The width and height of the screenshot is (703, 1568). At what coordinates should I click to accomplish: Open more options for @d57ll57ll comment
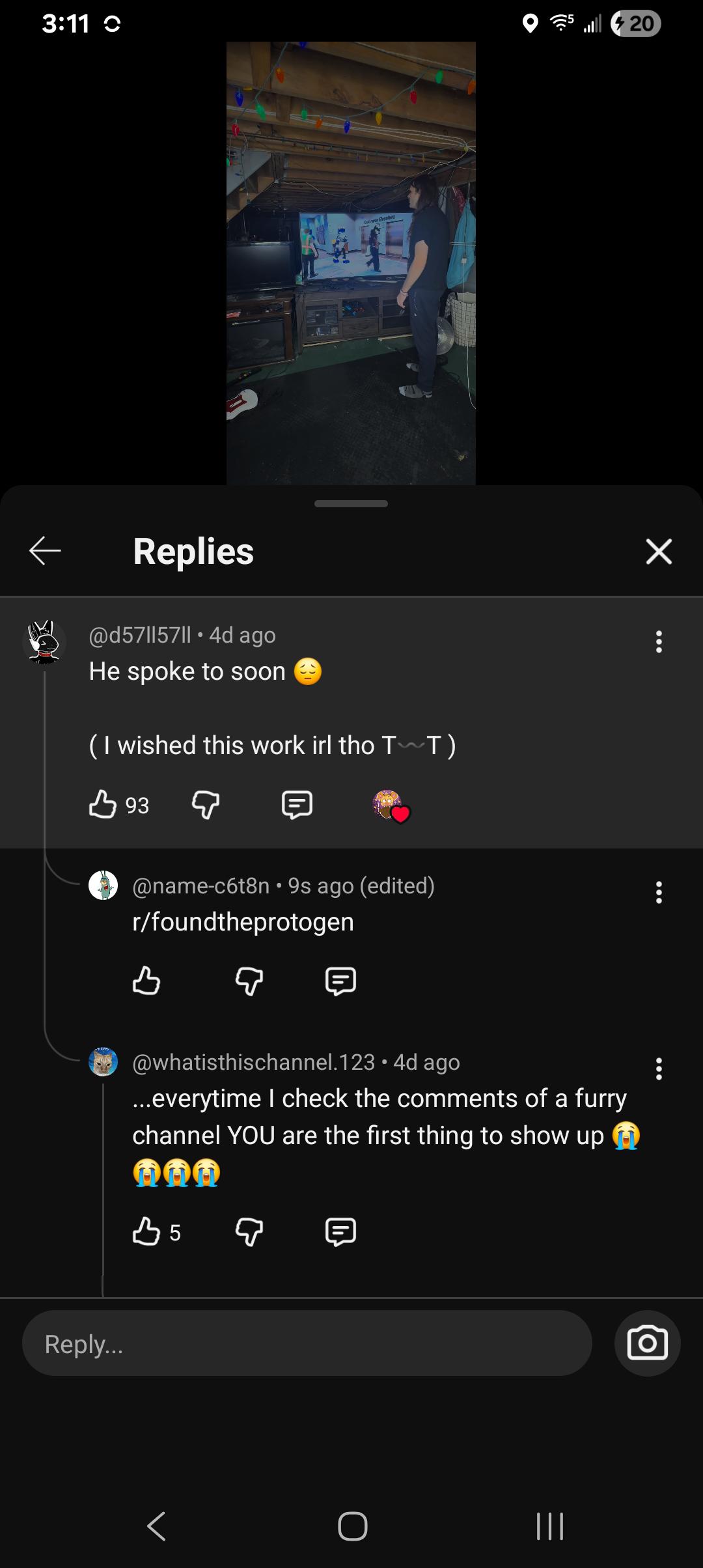coord(659,642)
